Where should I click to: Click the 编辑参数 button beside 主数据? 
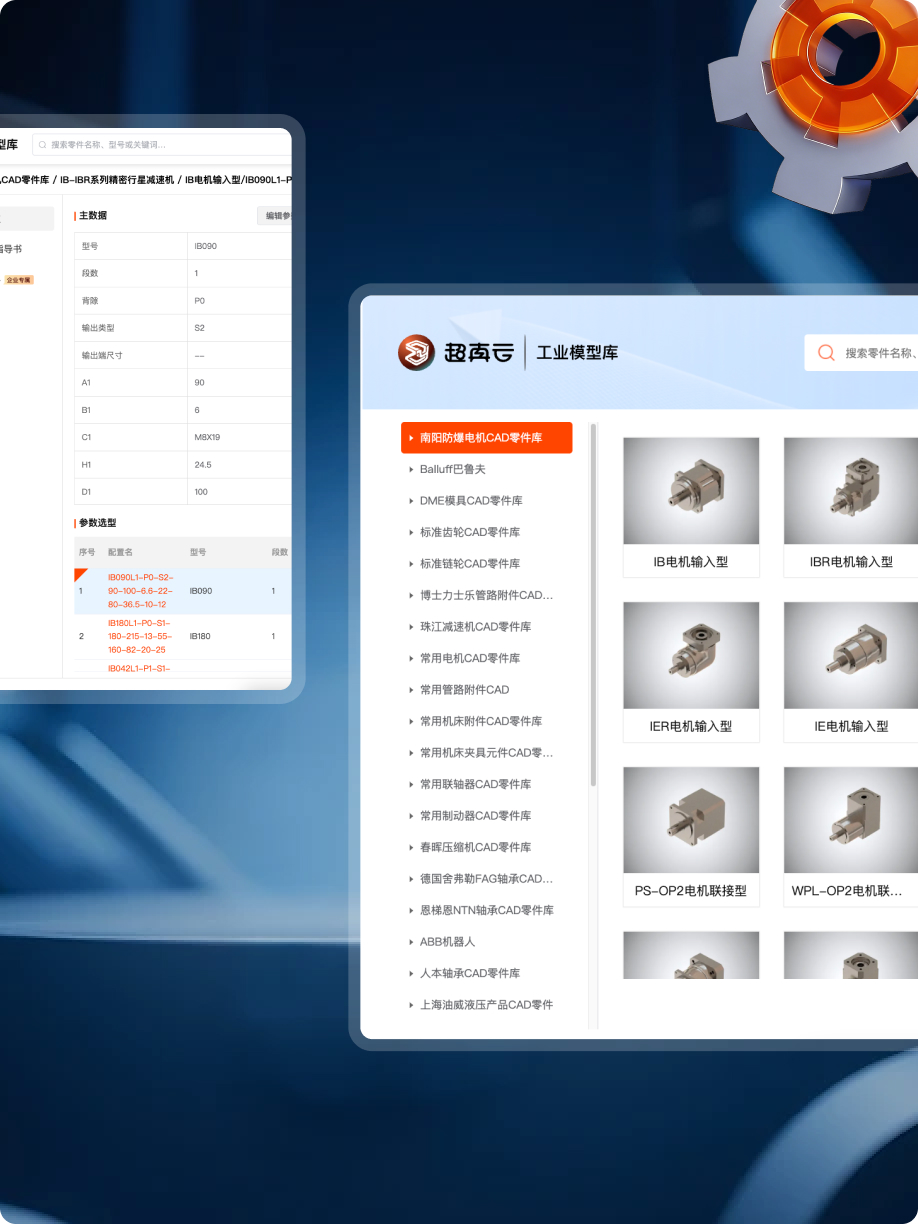[x=276, y=216]
